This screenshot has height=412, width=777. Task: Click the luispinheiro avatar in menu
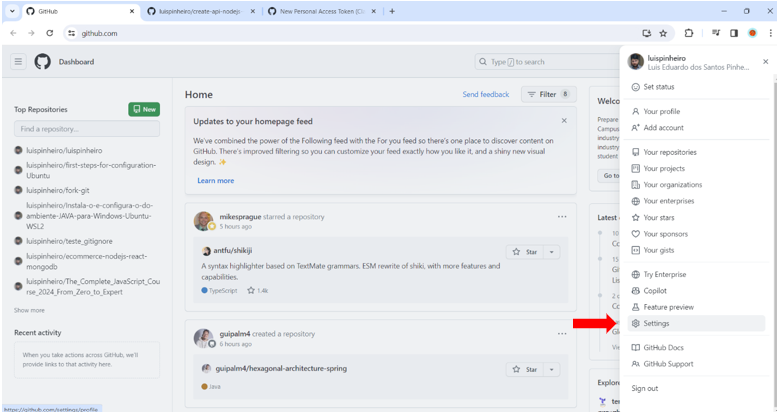click(636, 62)
